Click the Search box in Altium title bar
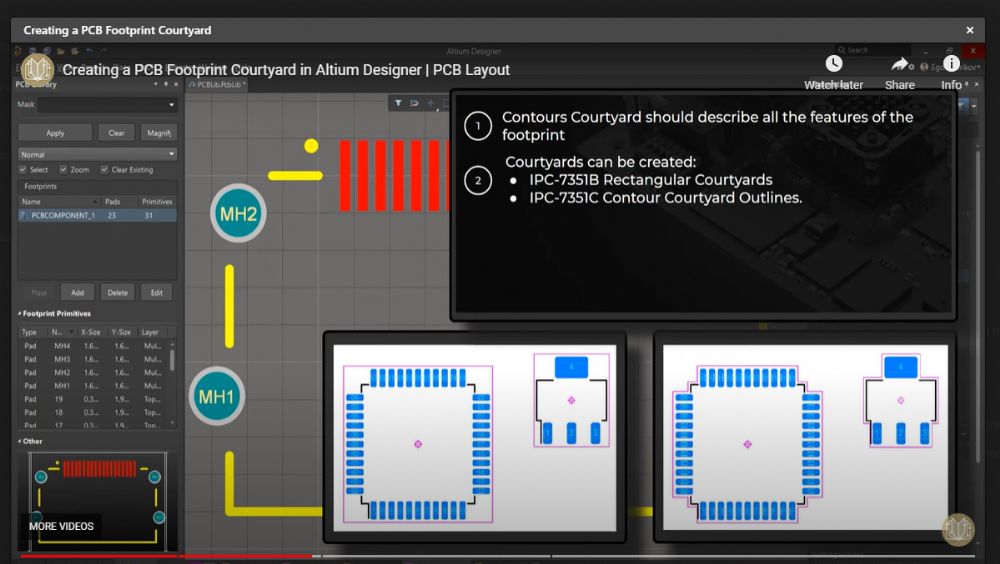 point(872,50)
